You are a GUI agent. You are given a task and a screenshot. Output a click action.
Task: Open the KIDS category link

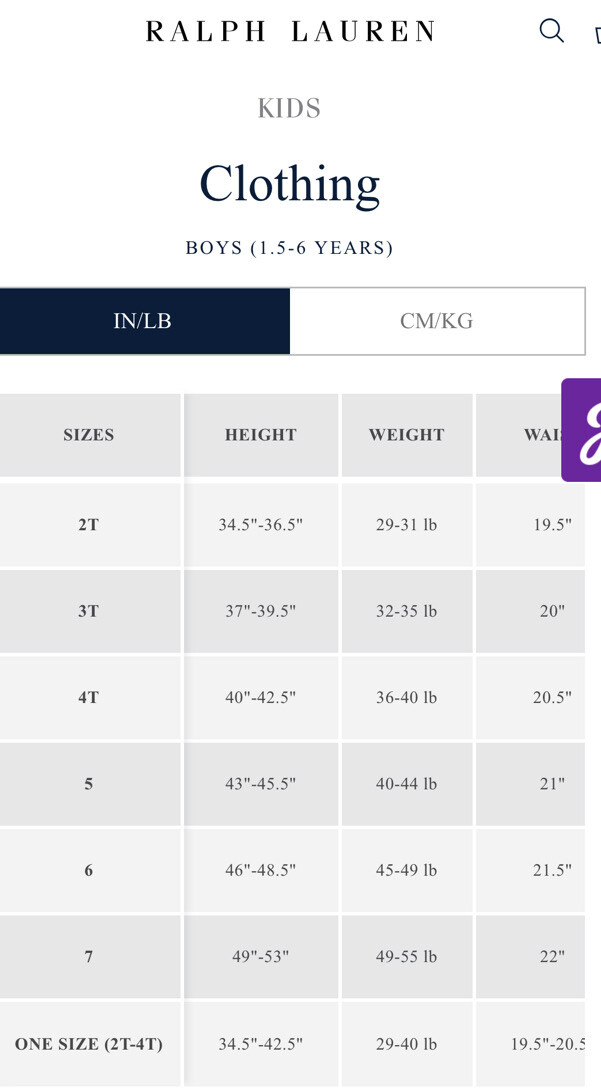pos(289,108)
